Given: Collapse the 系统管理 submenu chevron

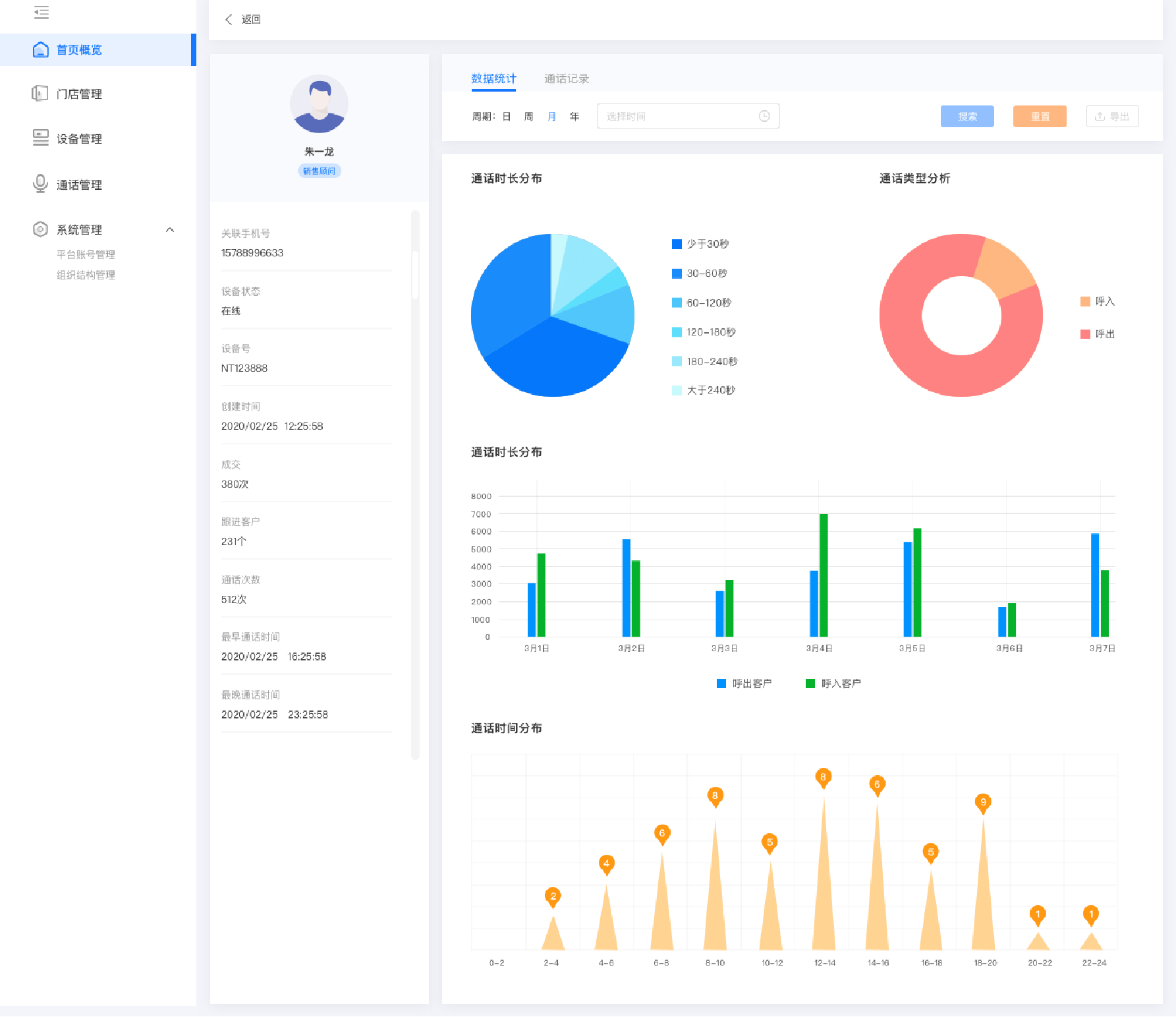Looking at the screenshot, I should click(x=170, y=230).
